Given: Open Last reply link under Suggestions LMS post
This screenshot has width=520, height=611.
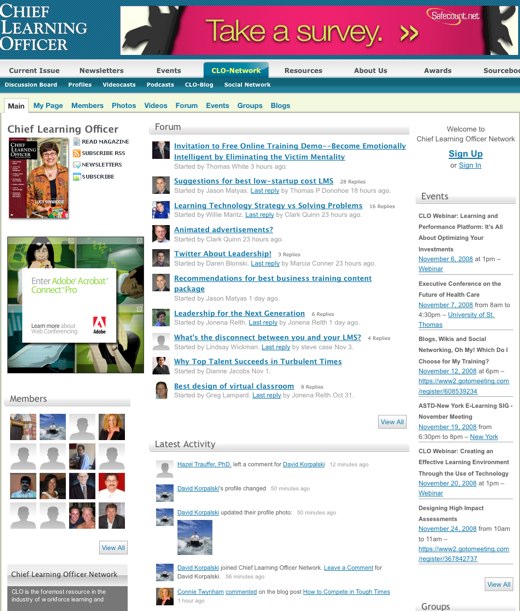Looking at the screenshot, I should point(265,191).
